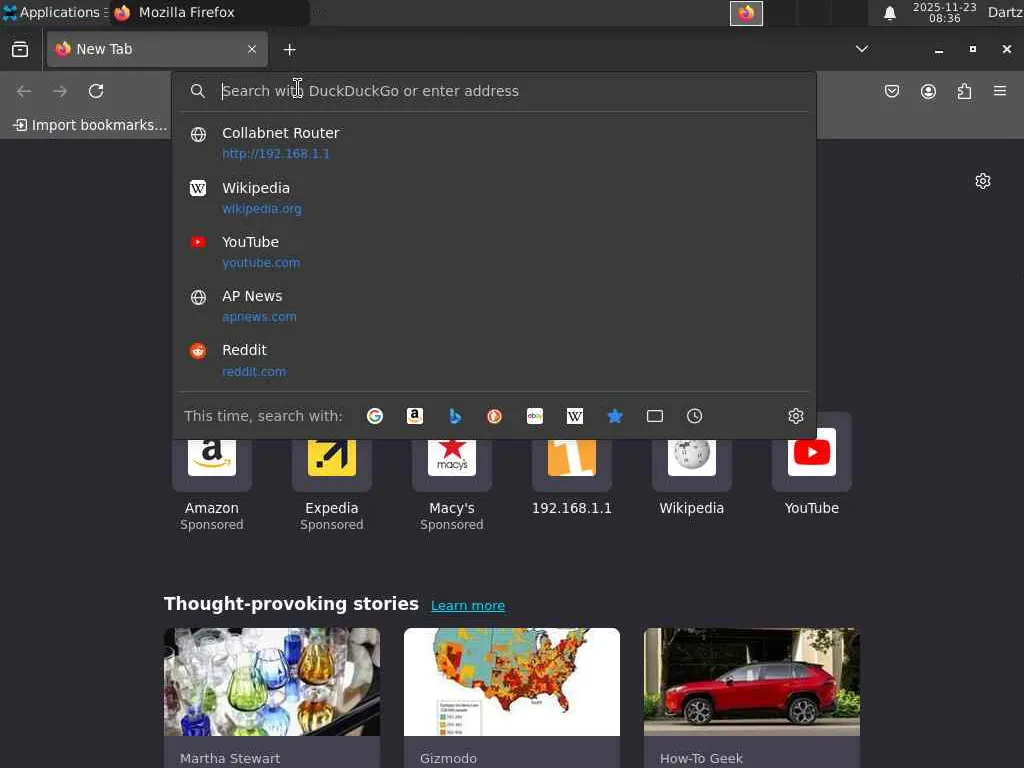The image size is (1024, 768).
Task: Choose Collabnet Router suggestion
Action: click(494, 142)
